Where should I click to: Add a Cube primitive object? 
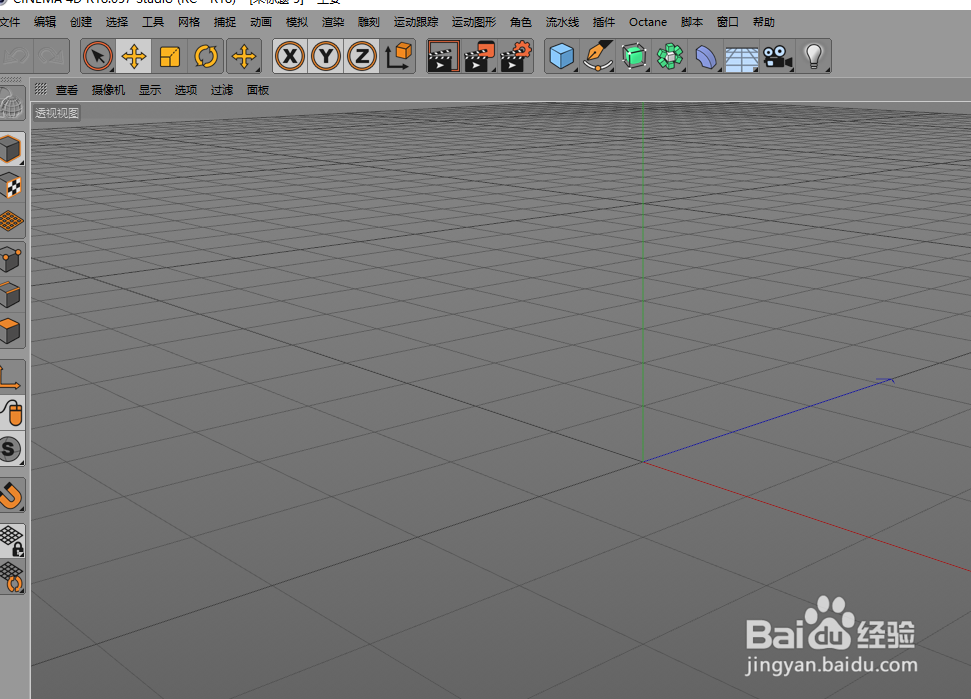tap(562, 56)
